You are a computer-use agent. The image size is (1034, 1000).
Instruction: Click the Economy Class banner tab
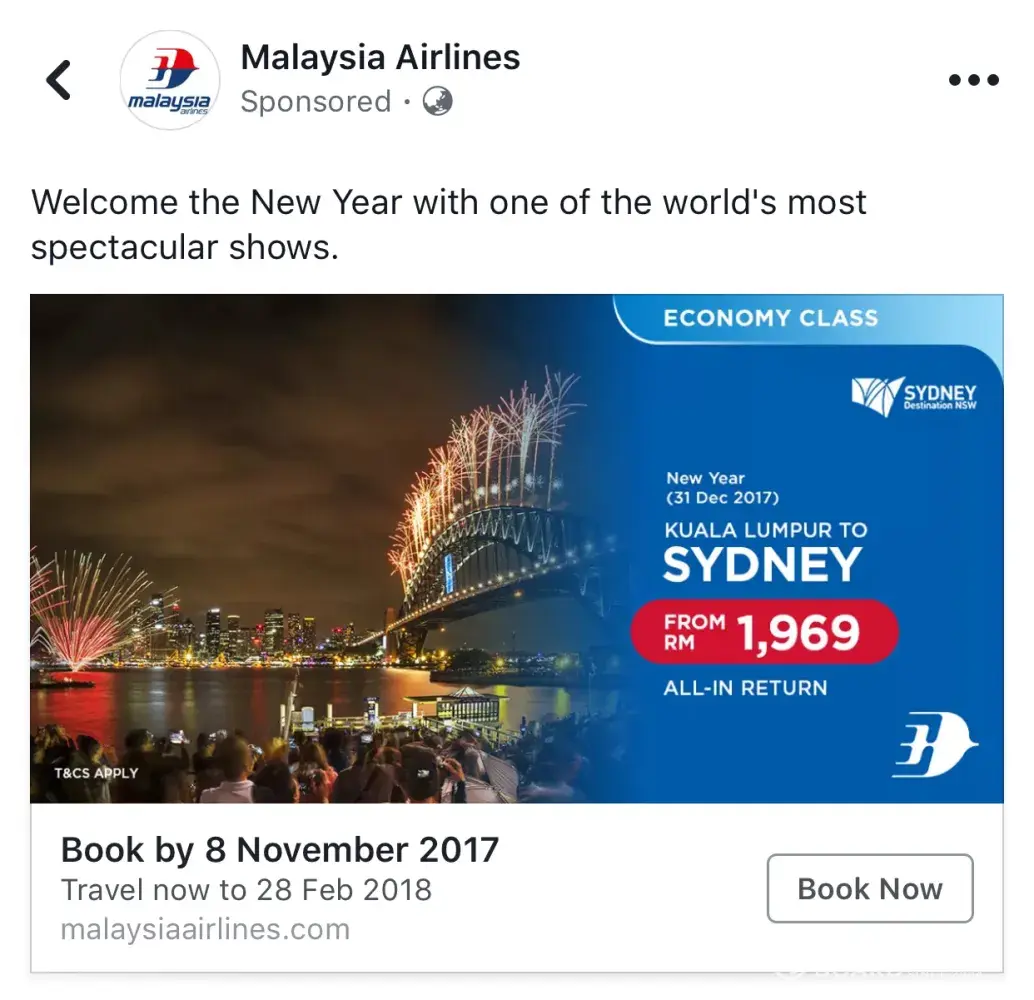point(770,318)
